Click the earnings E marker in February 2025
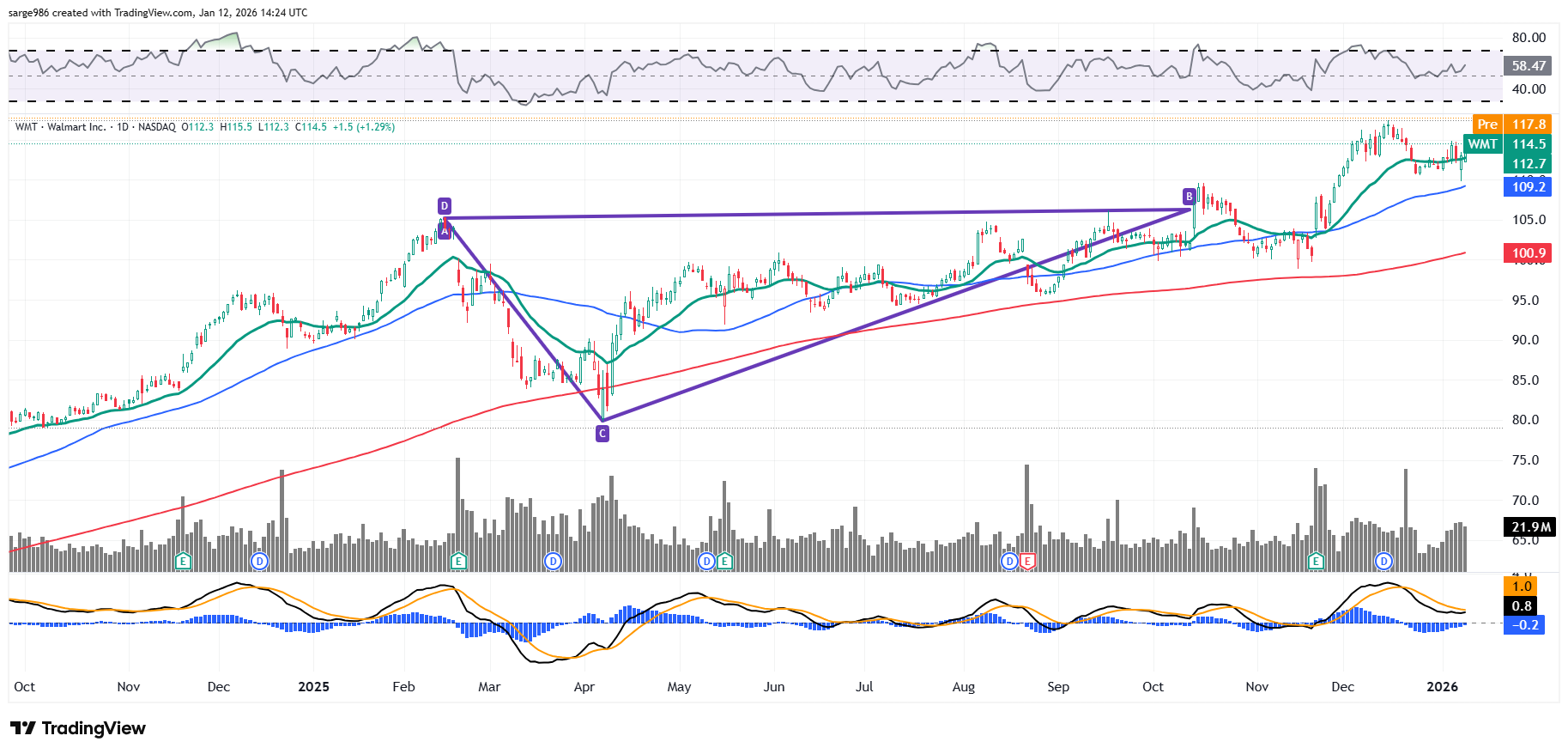The width and height of the screenshot is (1568, 754). [x=458, y=562]
